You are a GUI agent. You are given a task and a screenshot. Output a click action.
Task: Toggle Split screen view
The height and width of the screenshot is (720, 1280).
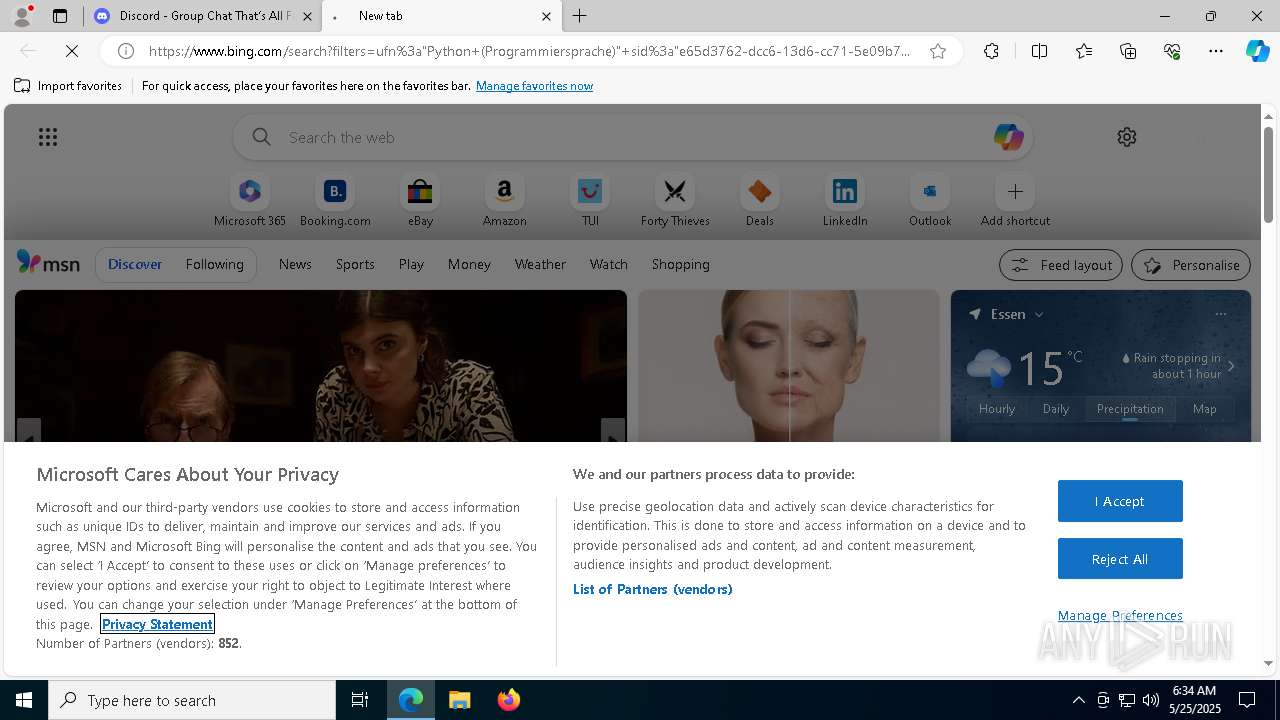pyautogui.click(x=1039, y=51)
